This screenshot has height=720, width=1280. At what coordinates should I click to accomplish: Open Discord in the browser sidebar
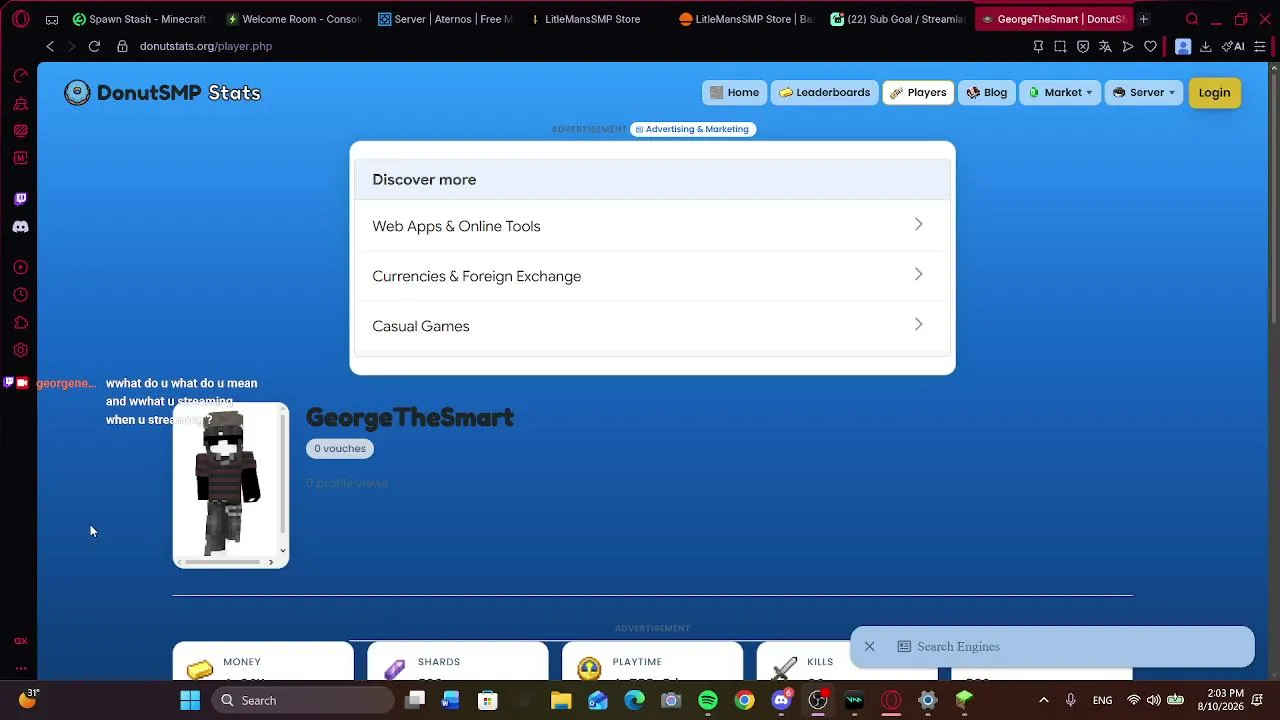20,227
